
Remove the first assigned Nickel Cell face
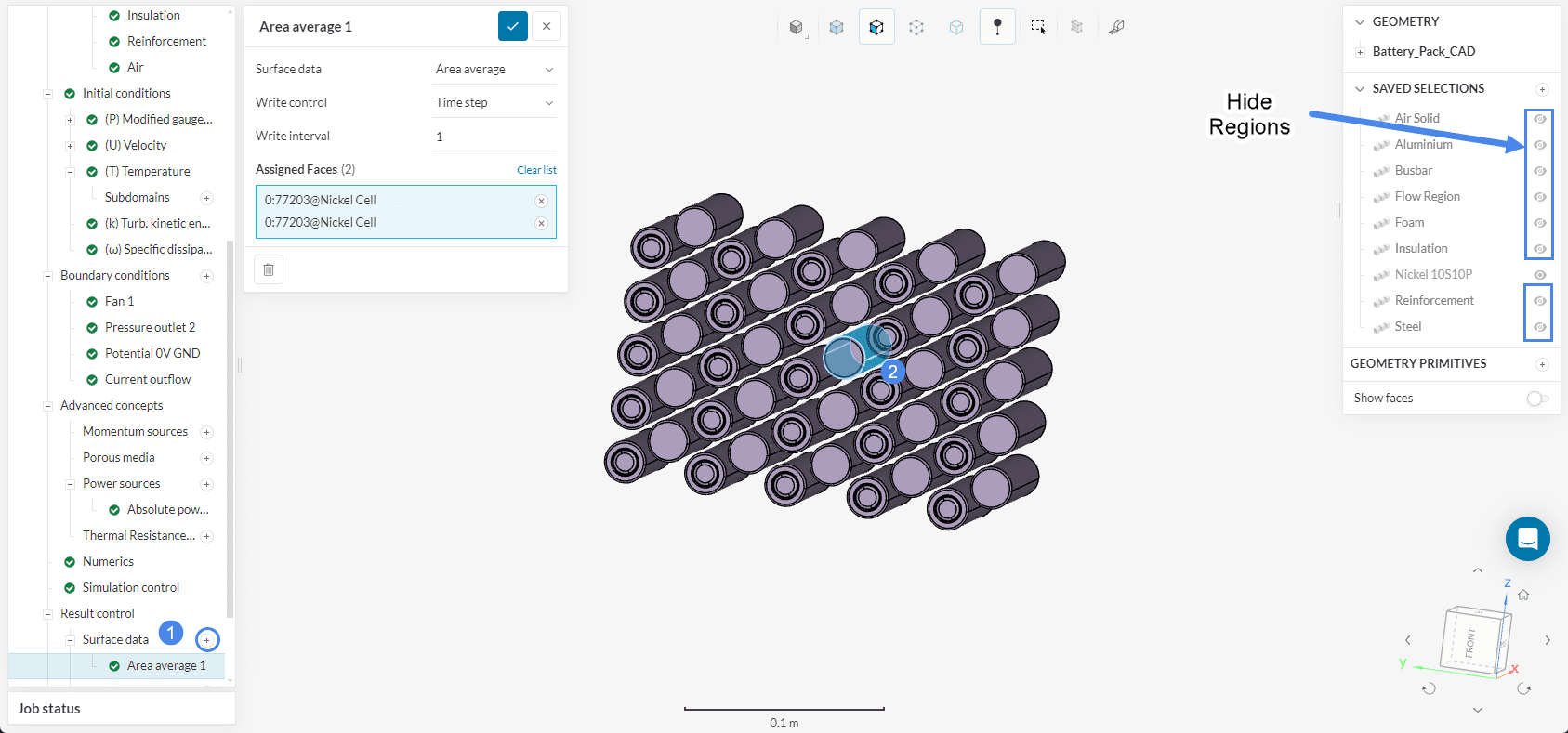(x=541, y=201)
